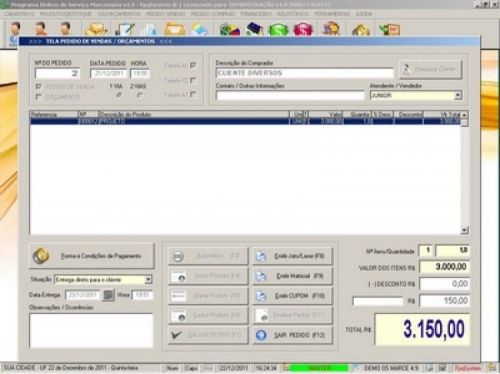Click the green dollar coin toolbar icon
Screen dimensions: 500x374
tap(278, 29)
